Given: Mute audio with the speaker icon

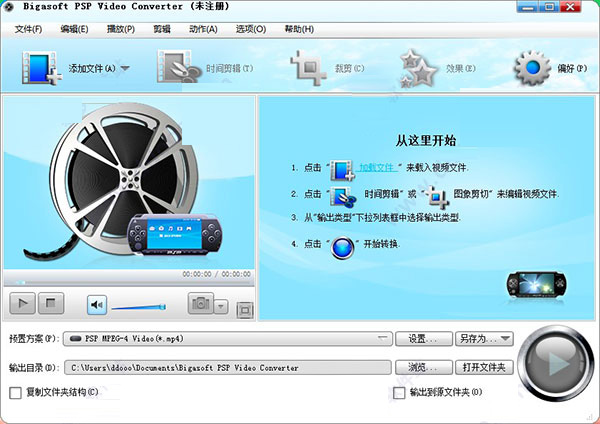Looking at the screenshot, I should 97,305.
